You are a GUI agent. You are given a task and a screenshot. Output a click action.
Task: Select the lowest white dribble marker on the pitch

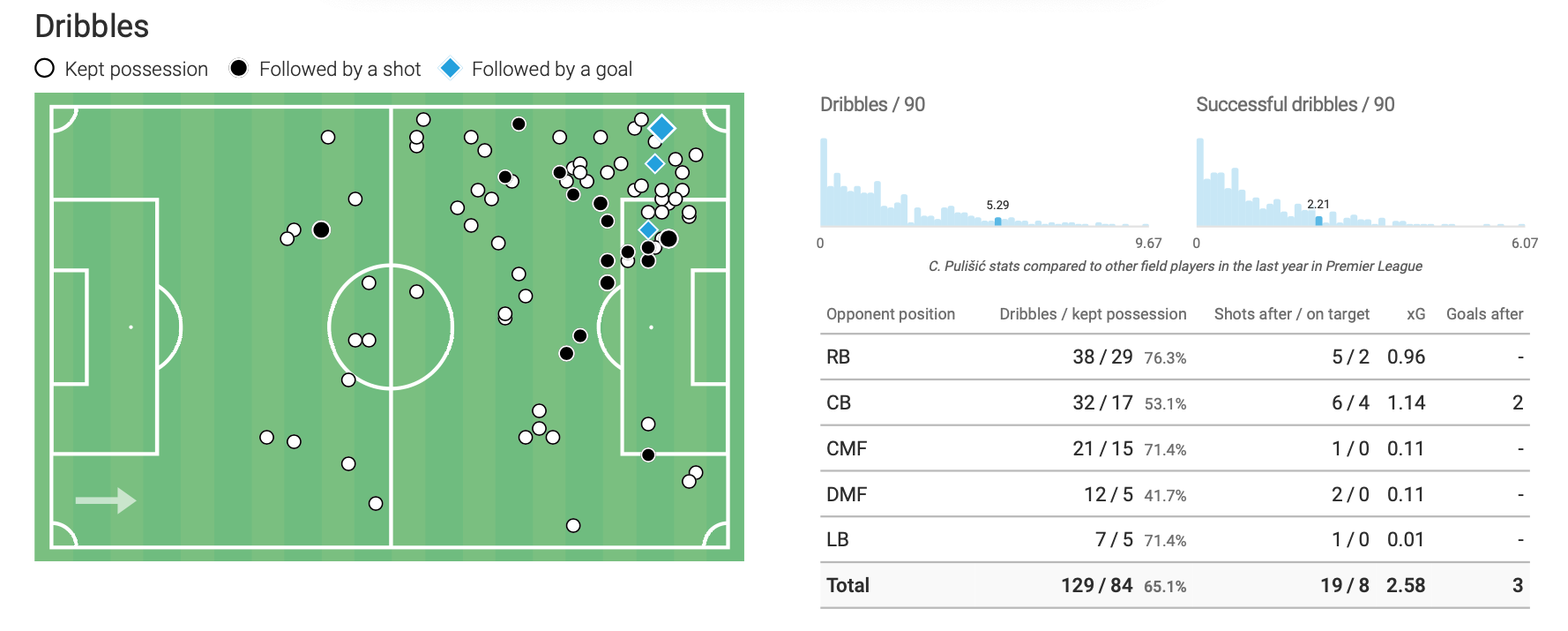(x=573, y=526)
